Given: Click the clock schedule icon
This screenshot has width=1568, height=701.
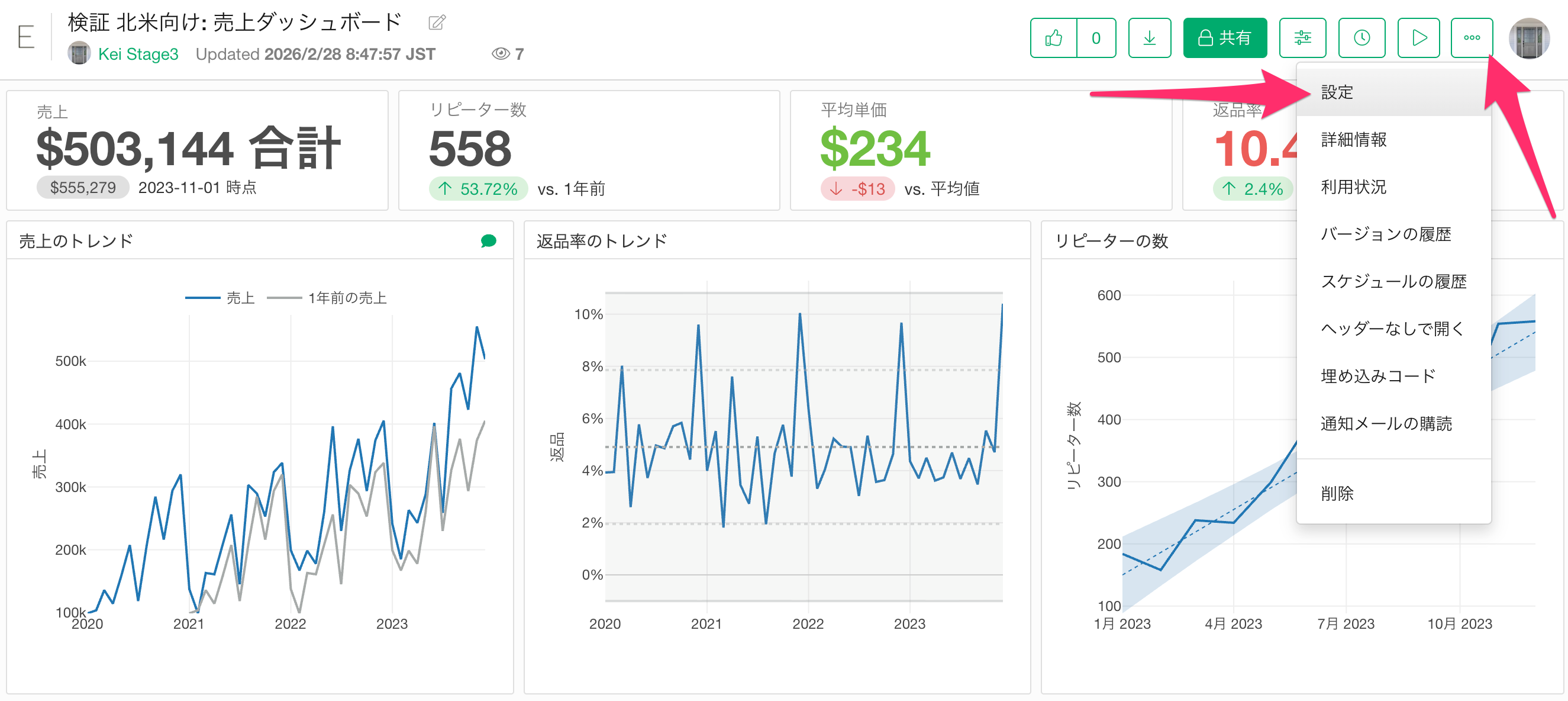Looking at the screenshot, I should pos(1361,38).
